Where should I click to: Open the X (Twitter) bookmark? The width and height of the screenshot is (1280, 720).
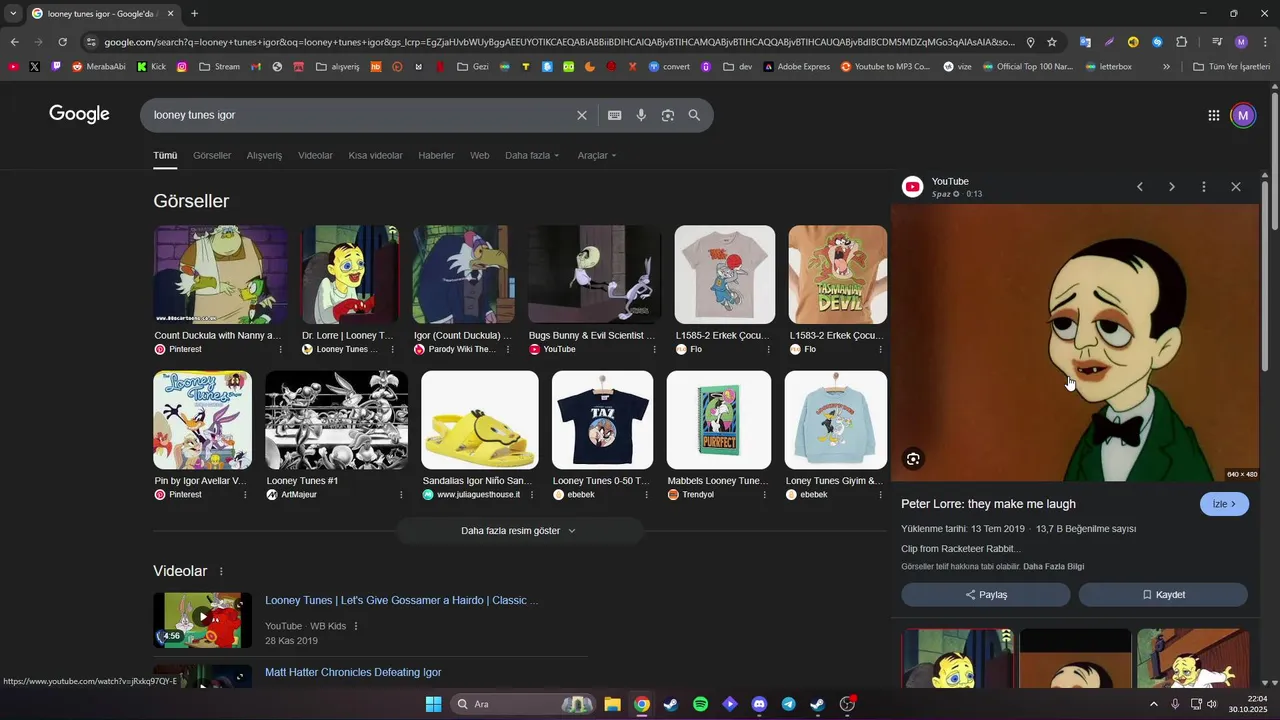35,67
